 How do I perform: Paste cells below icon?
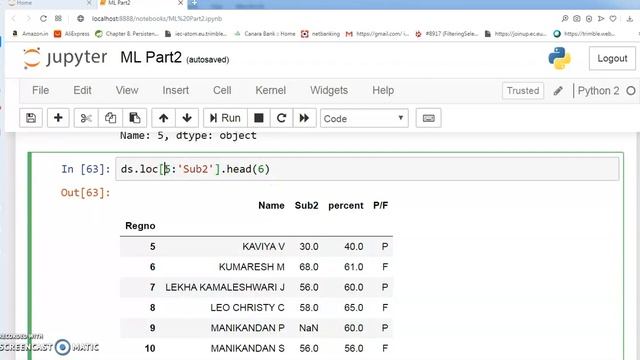(x=134, y=118)
